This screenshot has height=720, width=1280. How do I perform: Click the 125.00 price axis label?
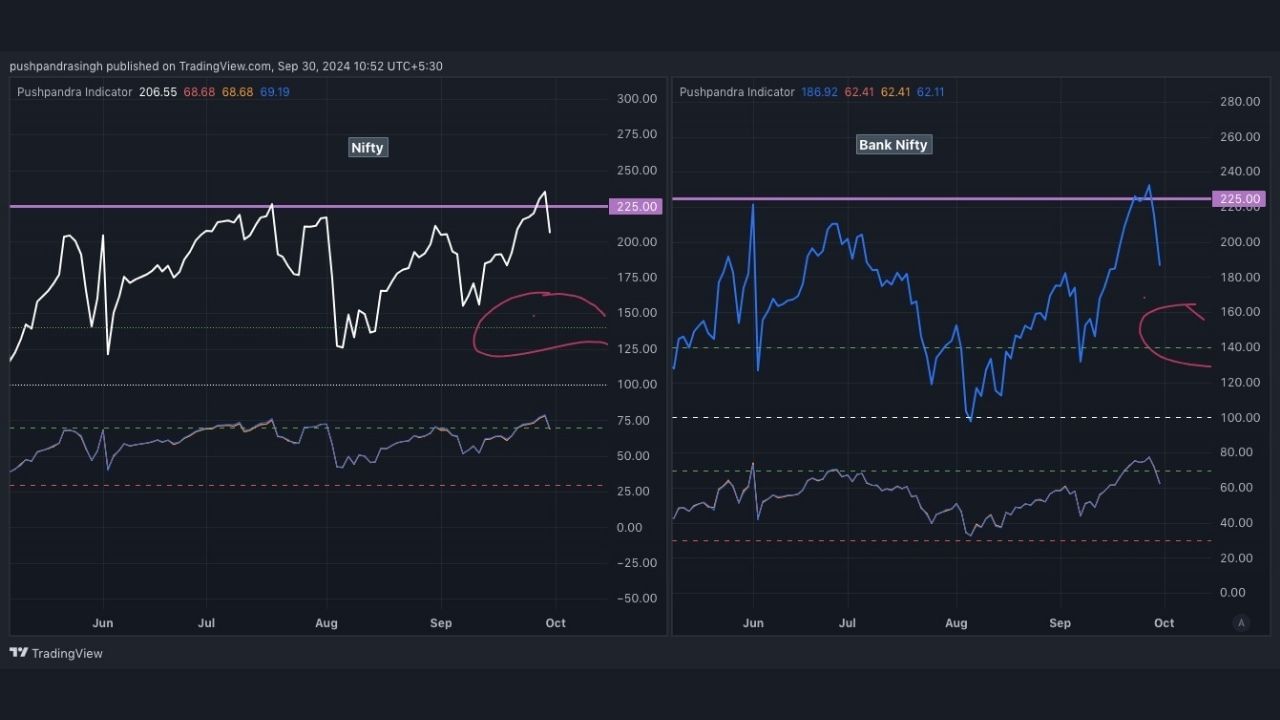(637, 349)
